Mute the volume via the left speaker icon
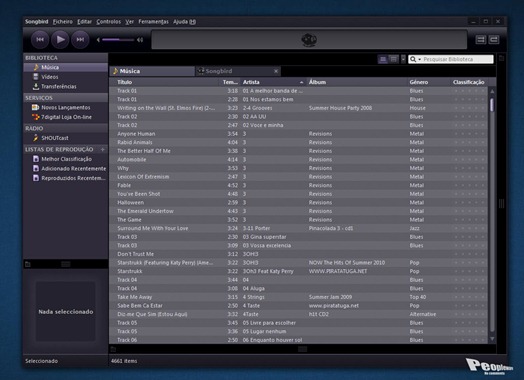524x380 pixels. coord(98,40)
